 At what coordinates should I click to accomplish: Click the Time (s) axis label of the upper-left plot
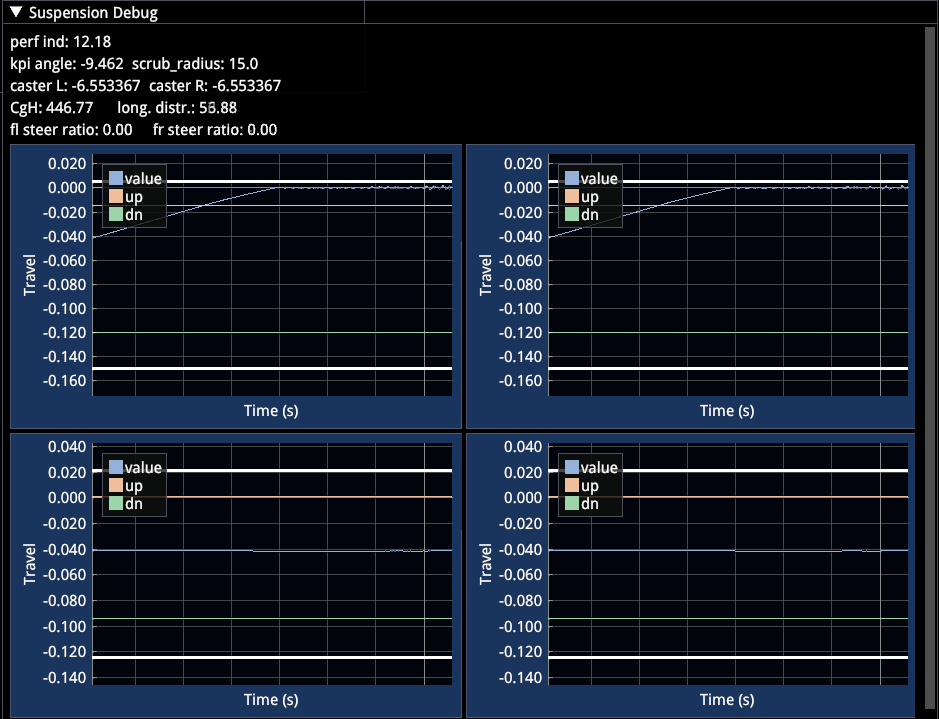271,411
